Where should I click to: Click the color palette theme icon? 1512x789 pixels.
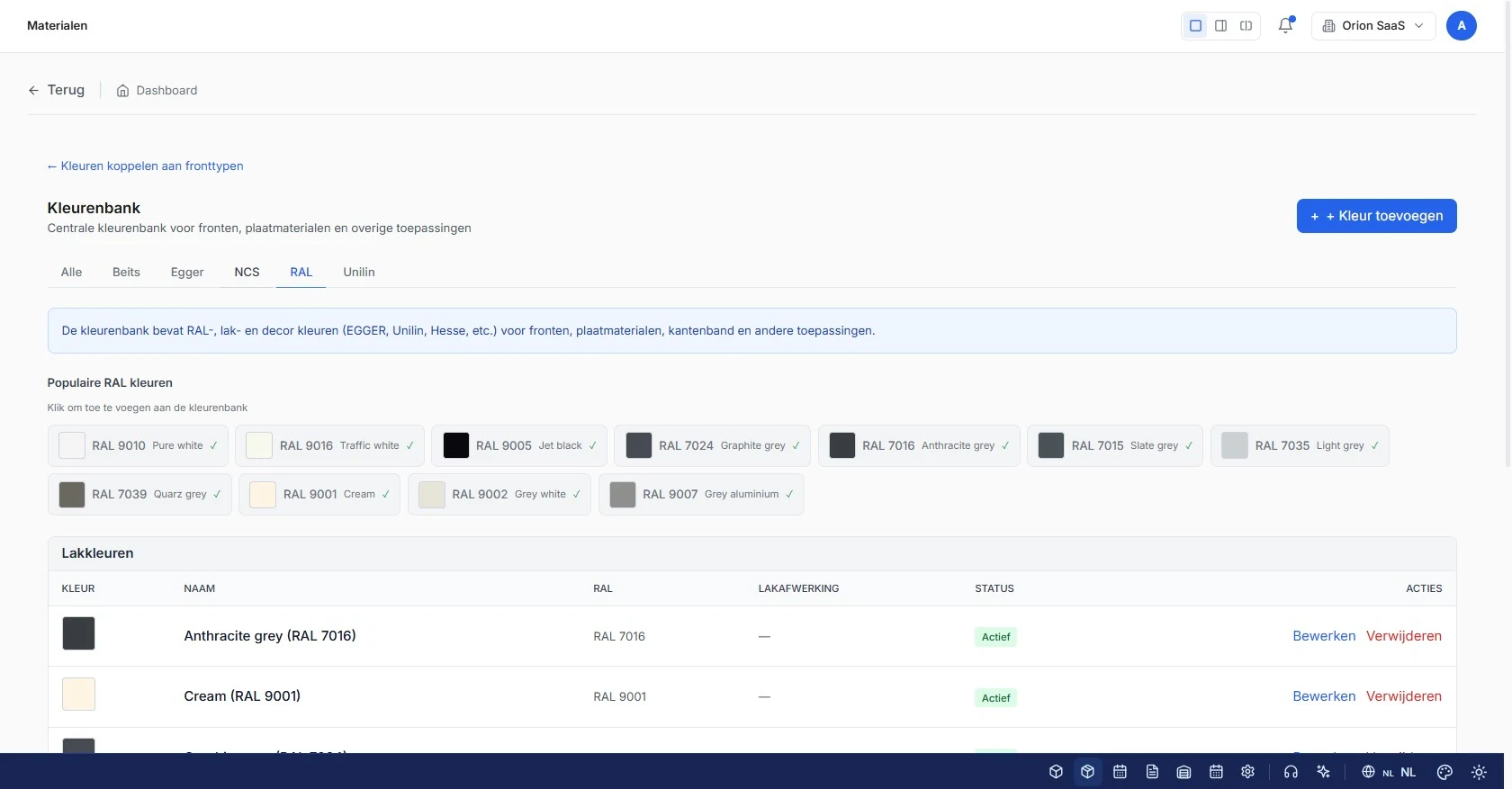[1444, 772]
